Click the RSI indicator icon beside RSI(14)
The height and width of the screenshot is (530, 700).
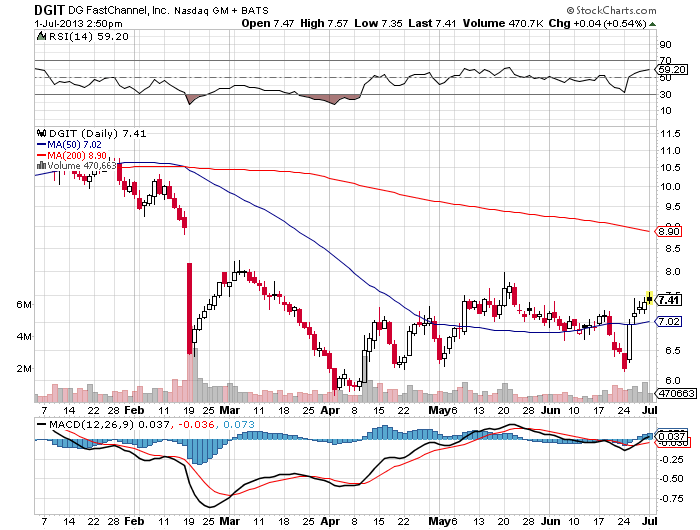coord(41,36)
